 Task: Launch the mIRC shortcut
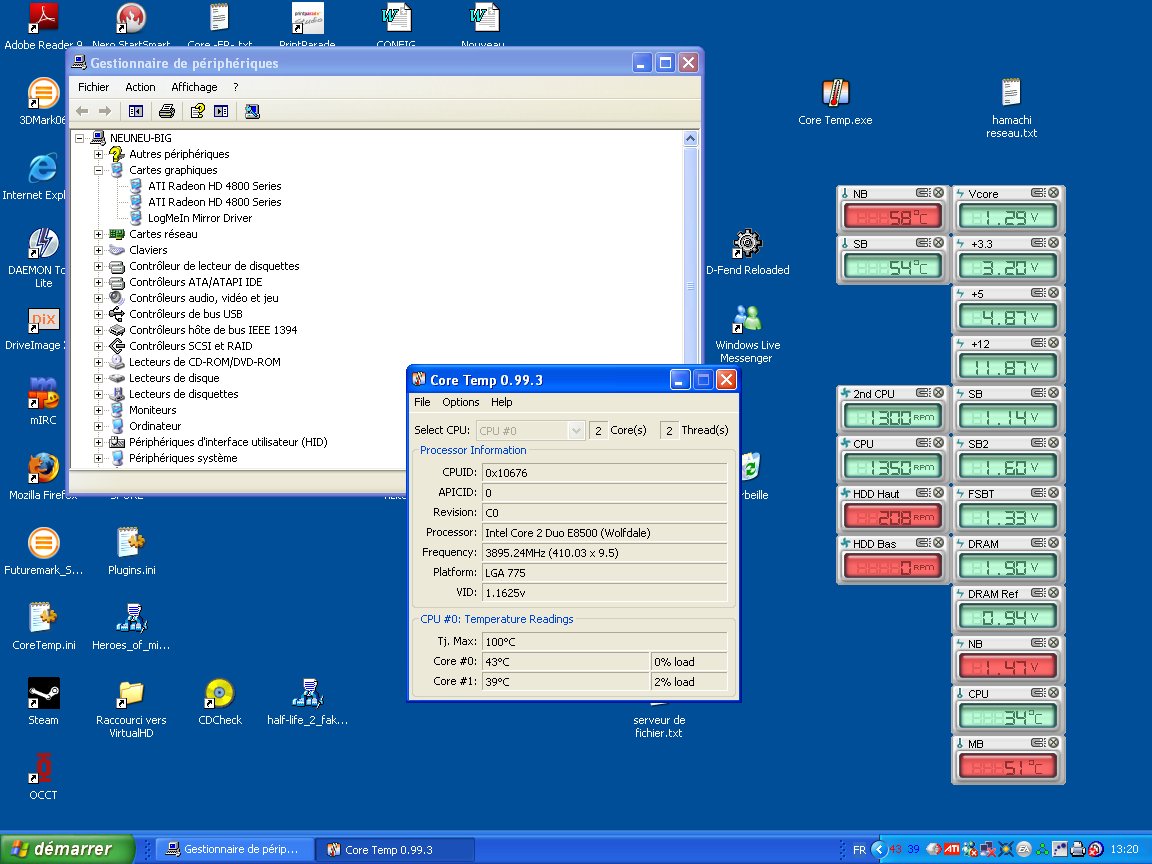(x=43, y=401)
